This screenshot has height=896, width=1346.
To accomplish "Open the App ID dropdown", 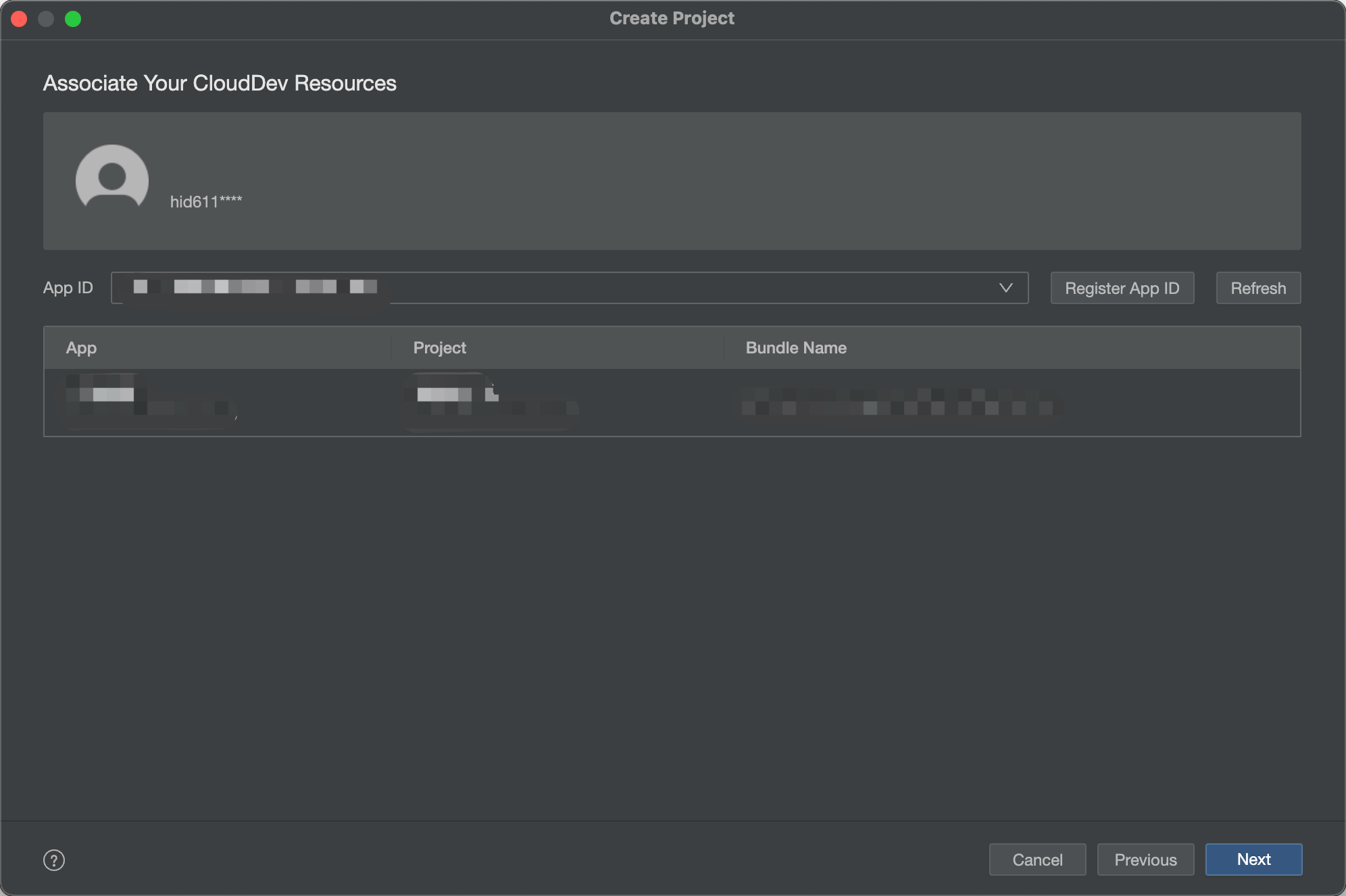I will click(x=569, y=288).
